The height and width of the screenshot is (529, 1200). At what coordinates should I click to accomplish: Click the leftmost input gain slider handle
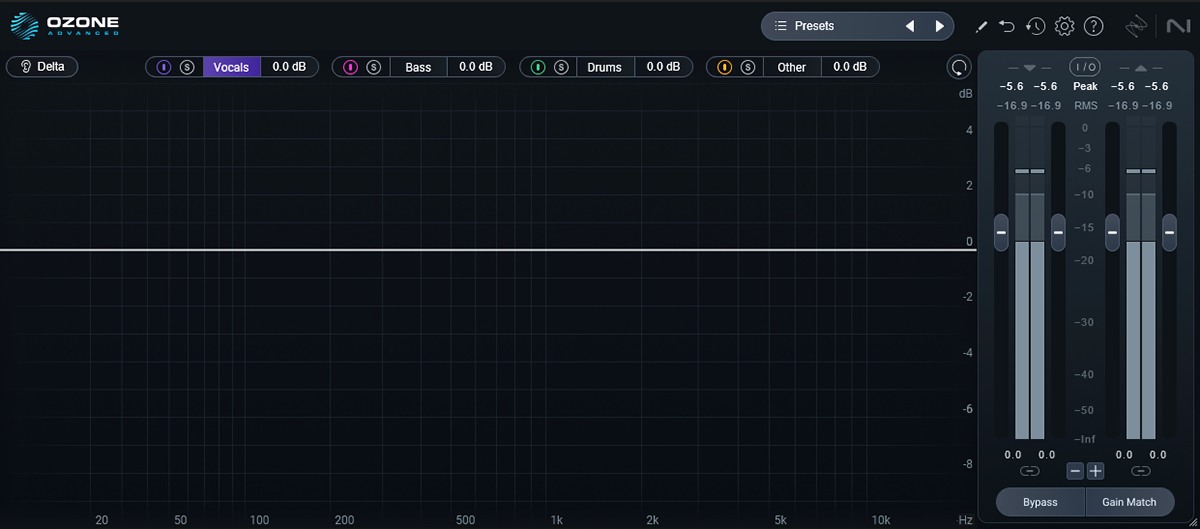click(1001, 232)
